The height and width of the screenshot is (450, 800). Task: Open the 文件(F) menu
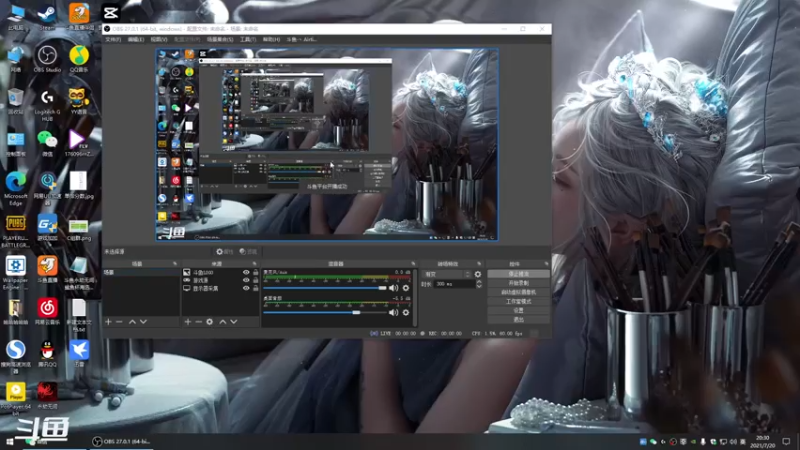113,39
